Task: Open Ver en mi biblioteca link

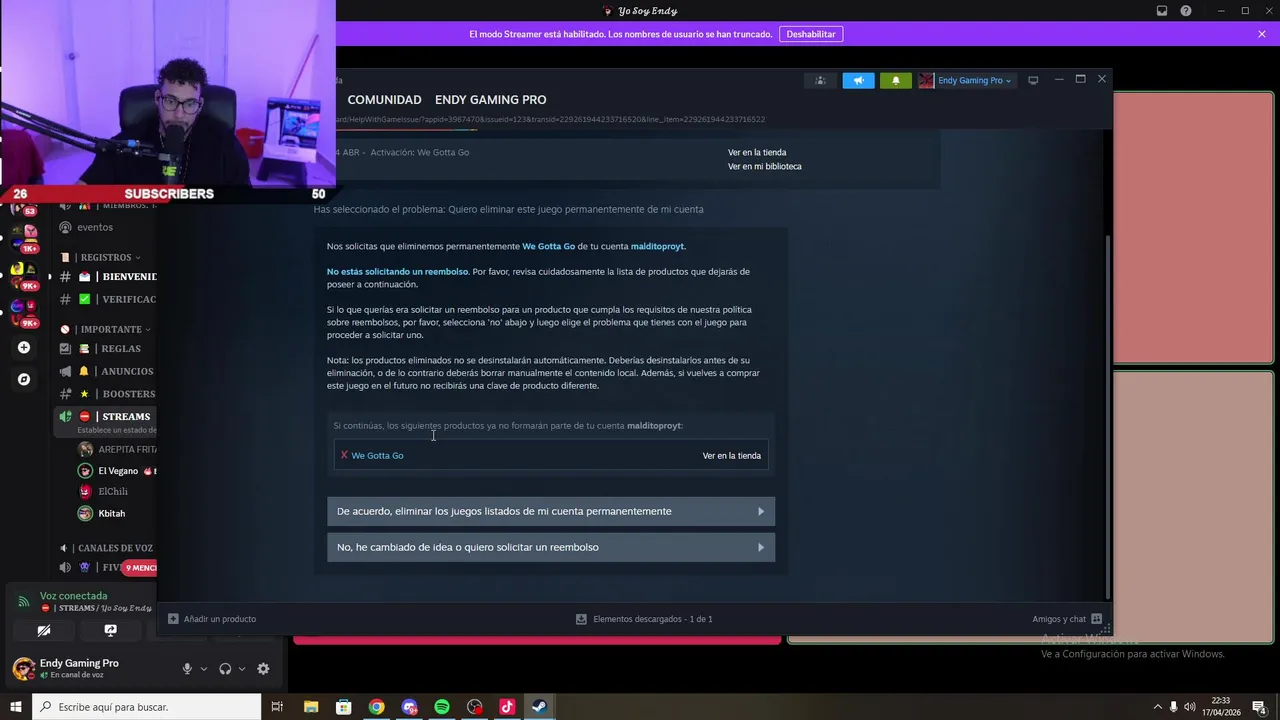Action: 764,166
